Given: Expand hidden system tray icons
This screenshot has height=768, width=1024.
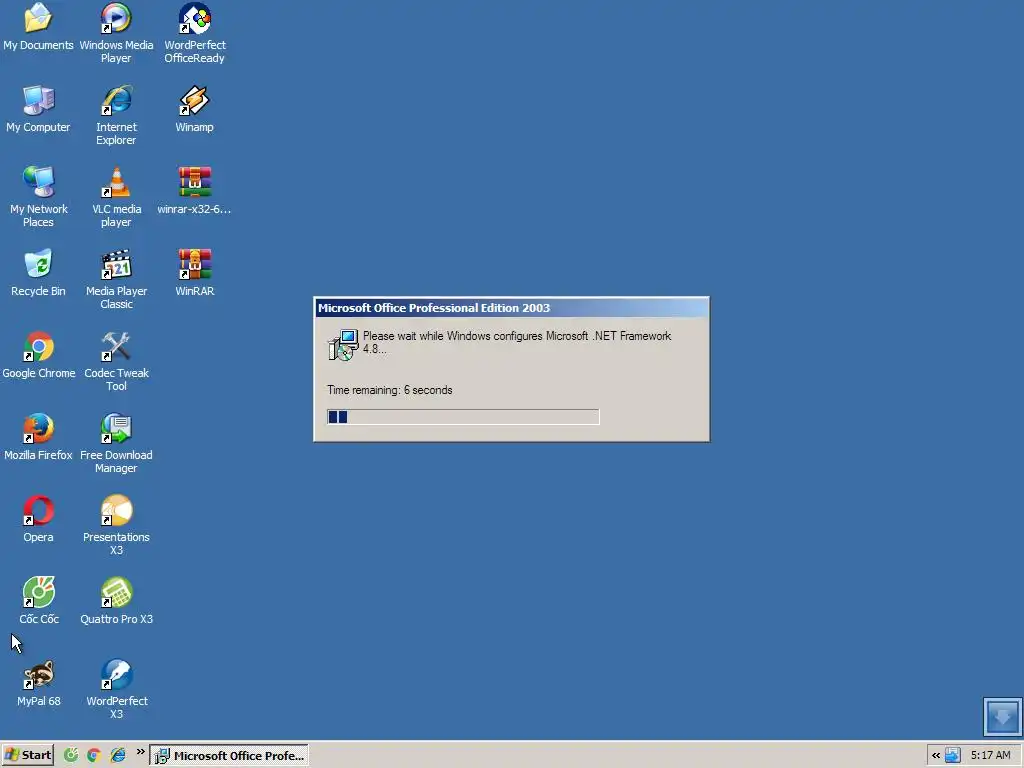Looking at the screenshot, I should click(x=936, y=755).
